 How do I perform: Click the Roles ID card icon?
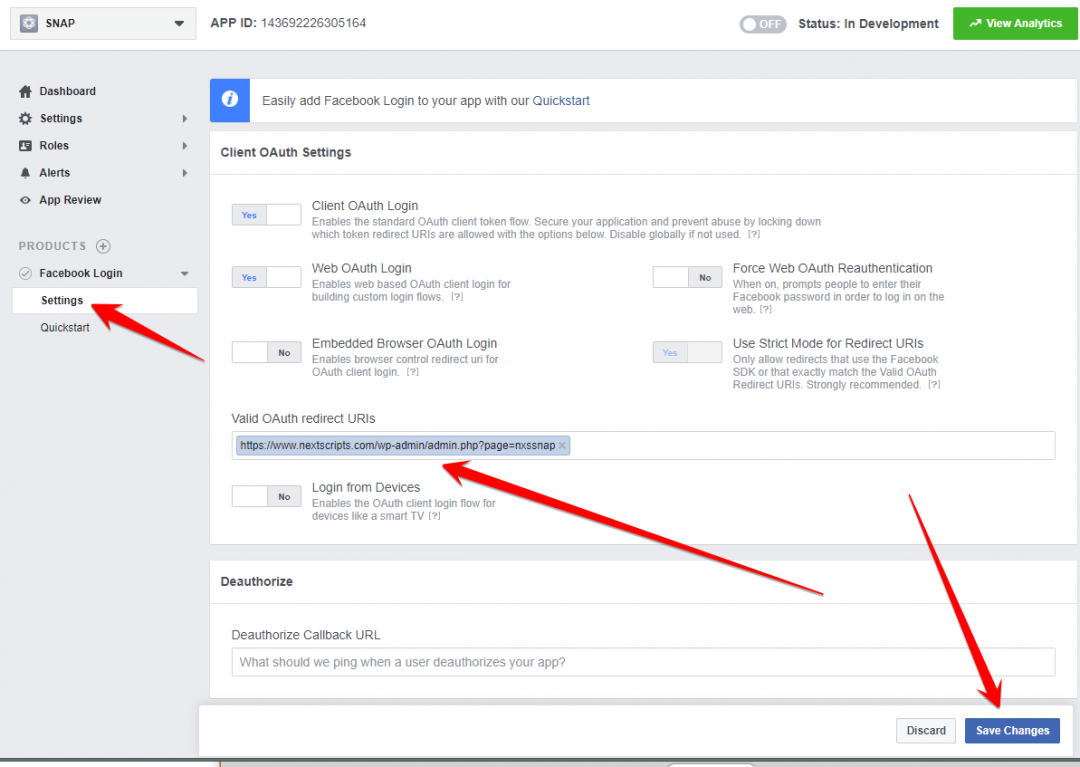click(x=25, y=146)
